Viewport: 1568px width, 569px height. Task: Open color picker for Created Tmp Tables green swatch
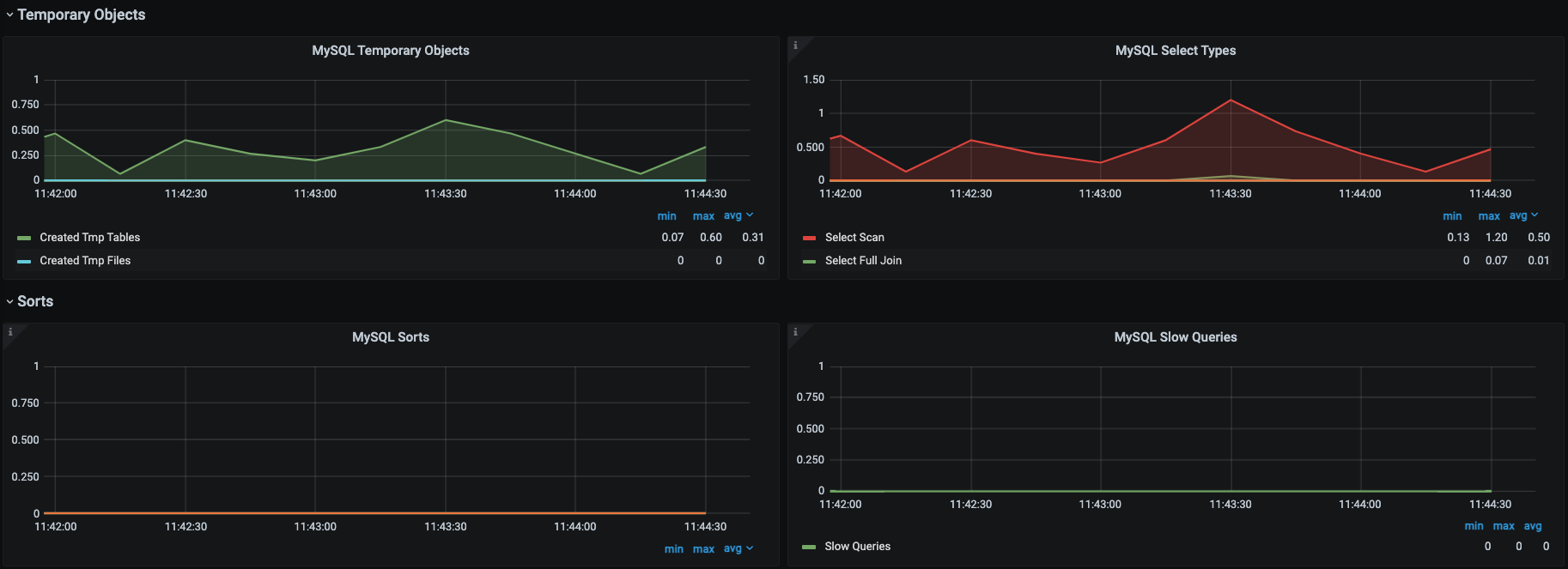(24, 238)
